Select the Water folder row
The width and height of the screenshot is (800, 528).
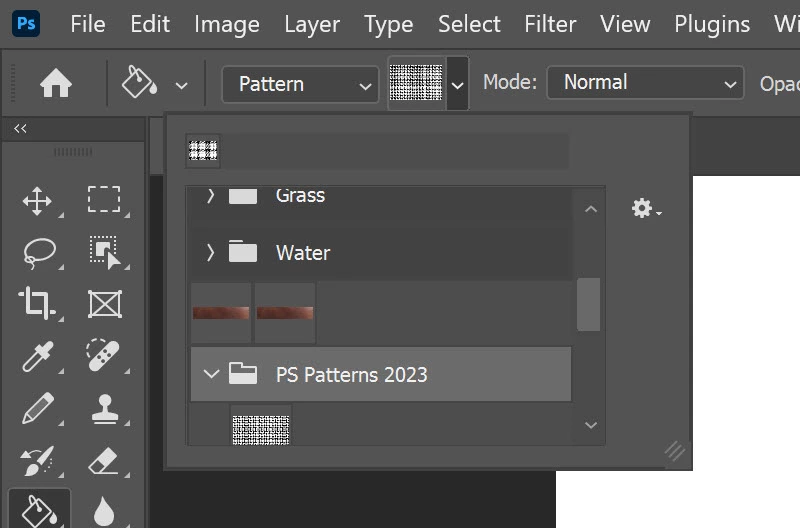pos(381,253)
